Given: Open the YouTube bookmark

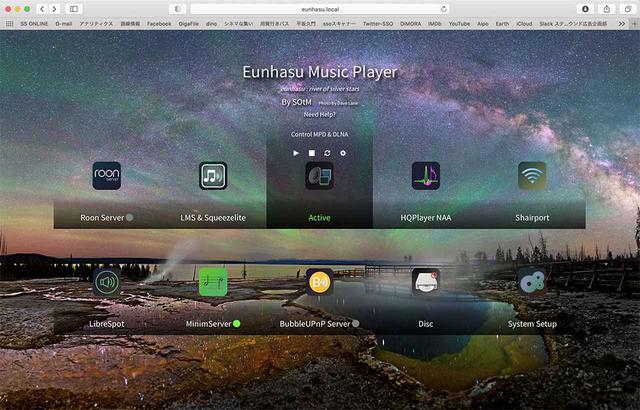Looking at the screenshot, I should click(x=459, y=24).
